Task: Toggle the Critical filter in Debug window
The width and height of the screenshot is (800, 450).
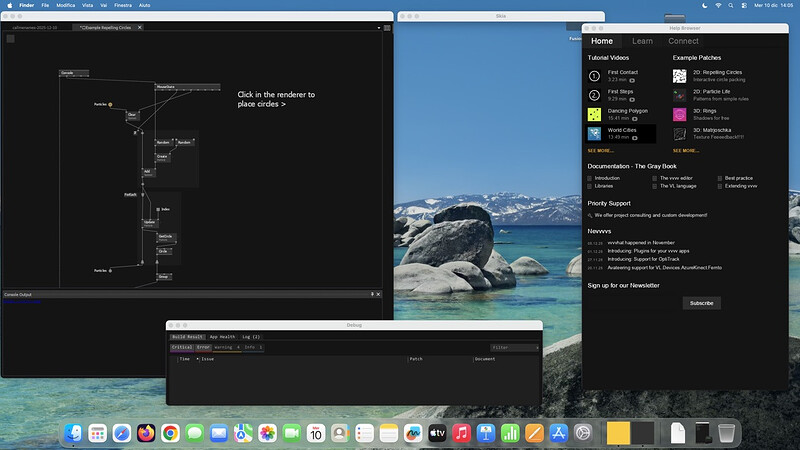Action: (x=181, y=347)
